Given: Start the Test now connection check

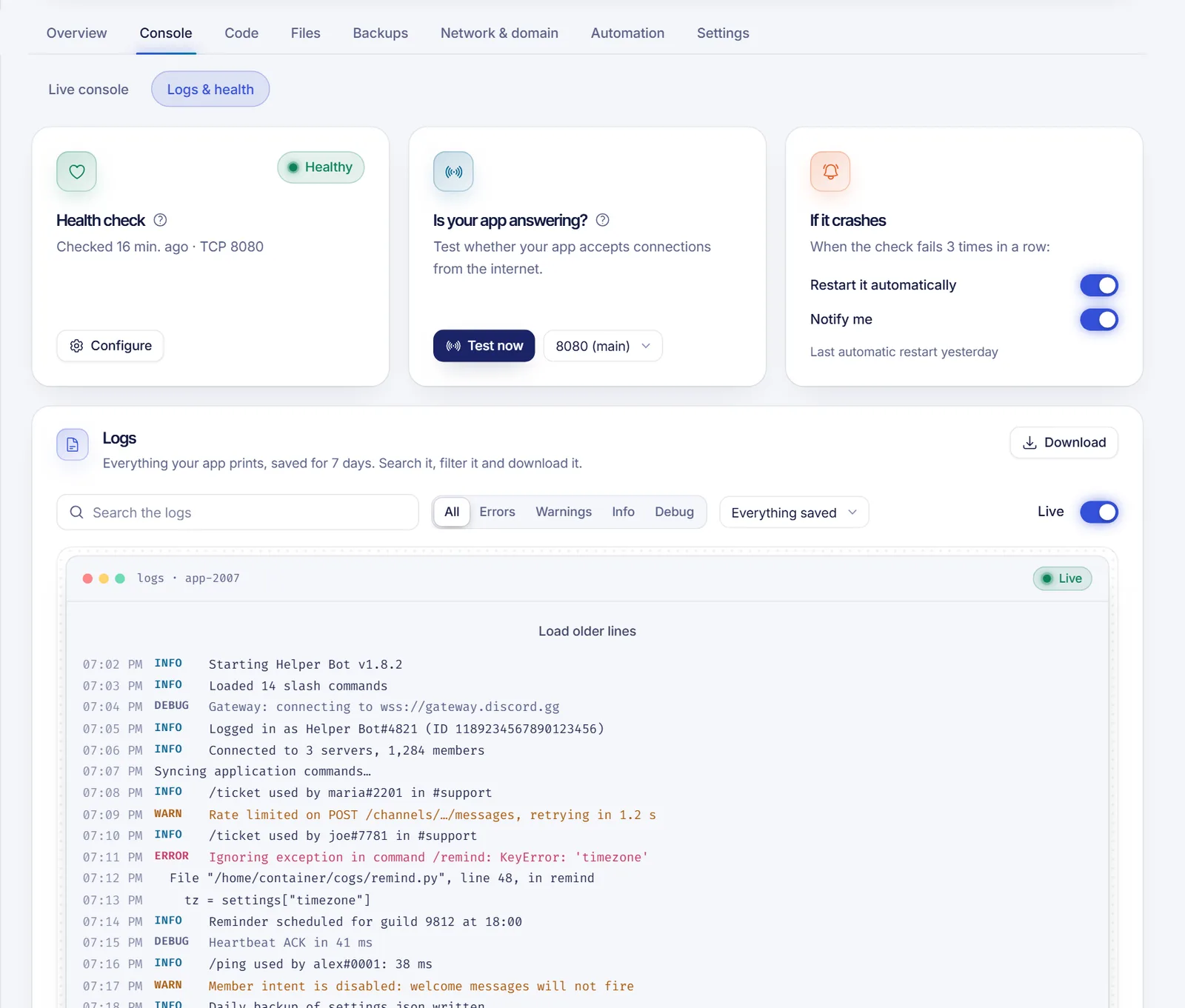Looking at the screenshot, I should tap(484, 346).
